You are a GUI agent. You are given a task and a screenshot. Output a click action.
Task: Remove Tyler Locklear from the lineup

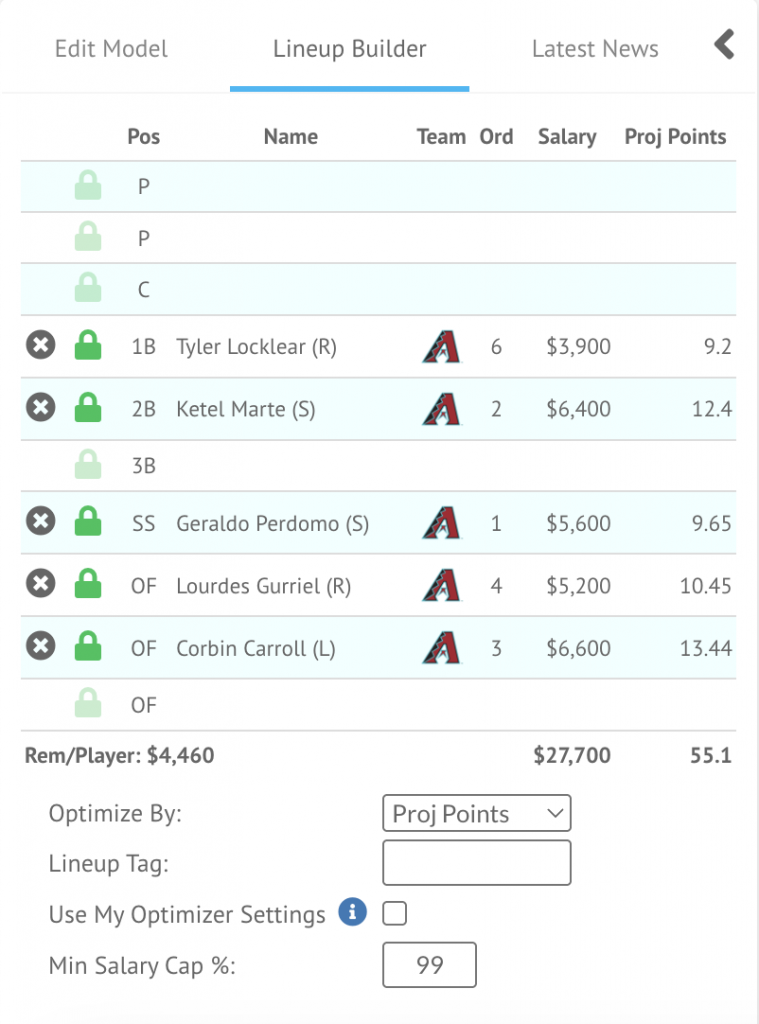[x=40, y=346]
